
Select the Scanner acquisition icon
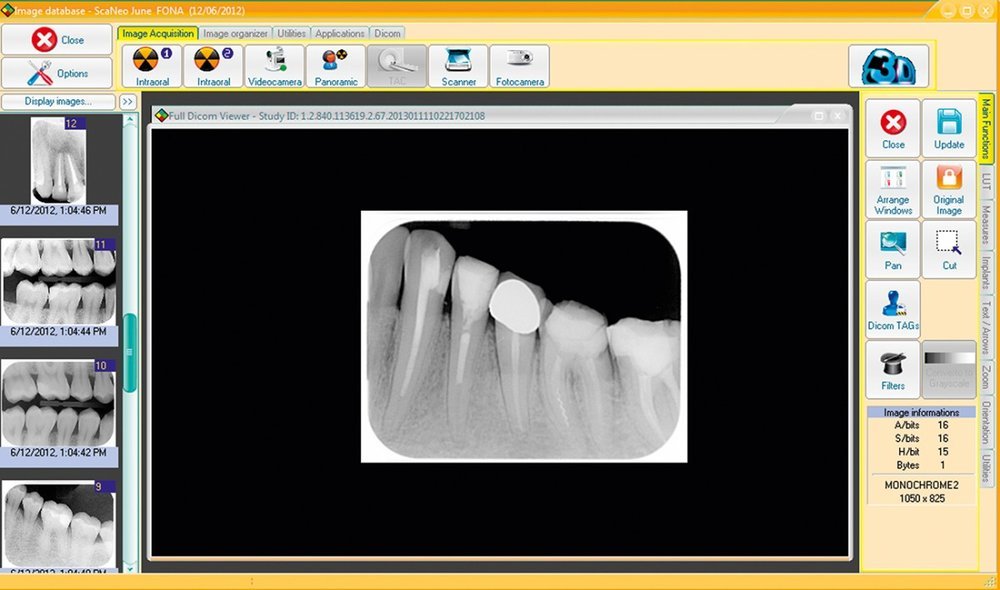pos(458,66)
